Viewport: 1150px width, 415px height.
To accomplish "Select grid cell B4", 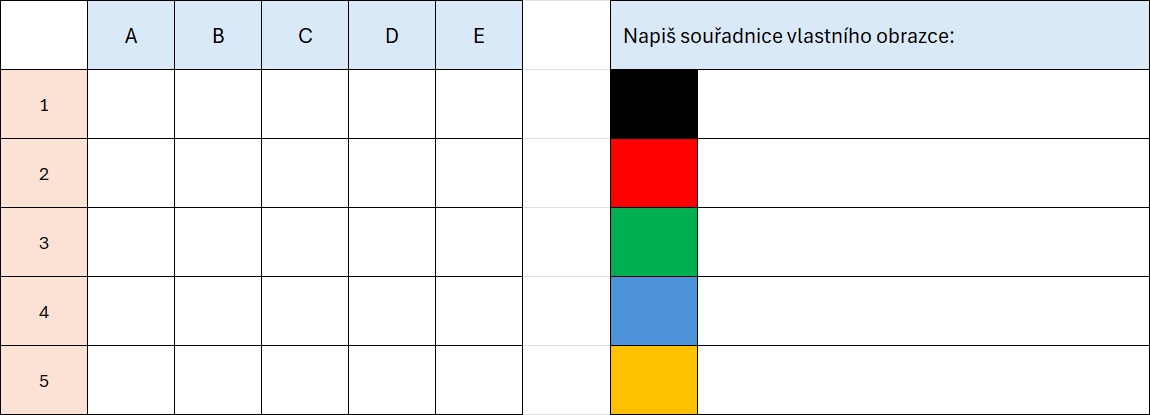I will 218,311.
